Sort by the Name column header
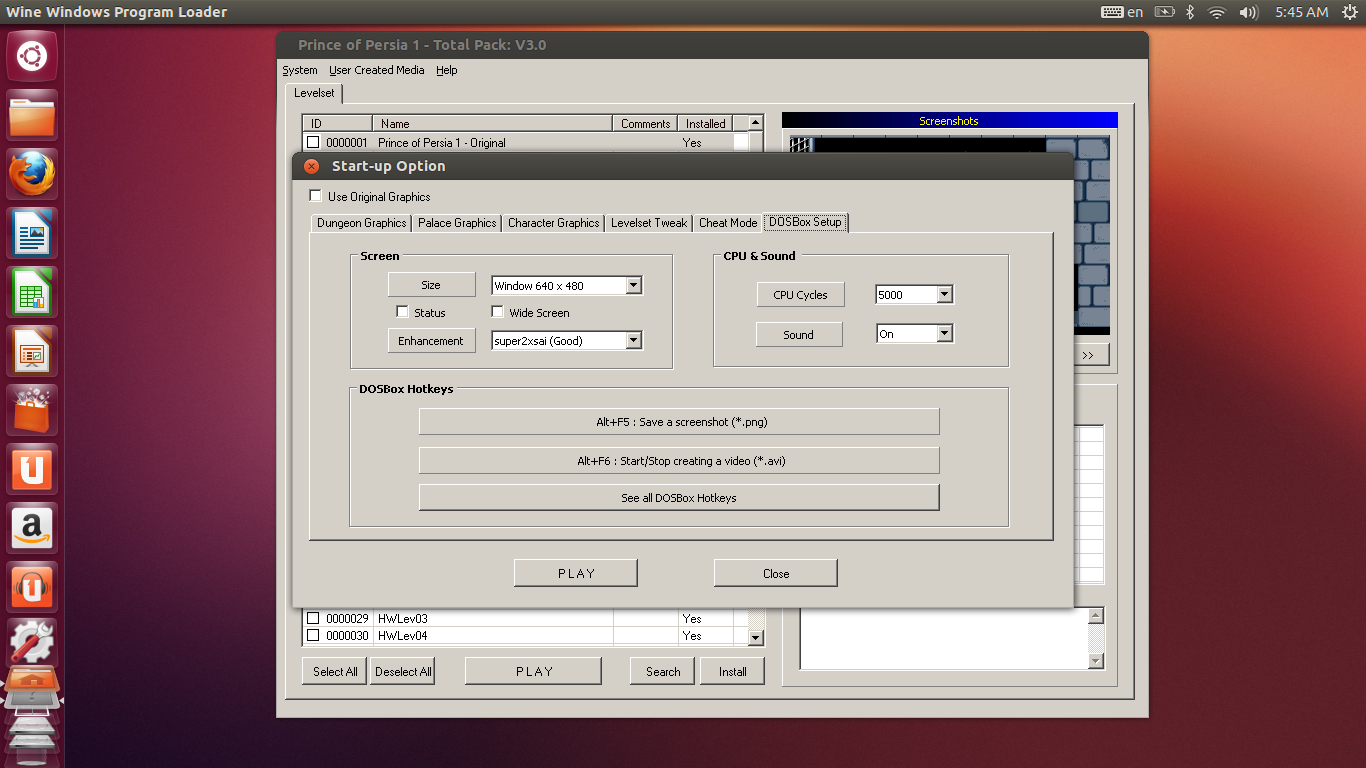 tap(493, 123)
